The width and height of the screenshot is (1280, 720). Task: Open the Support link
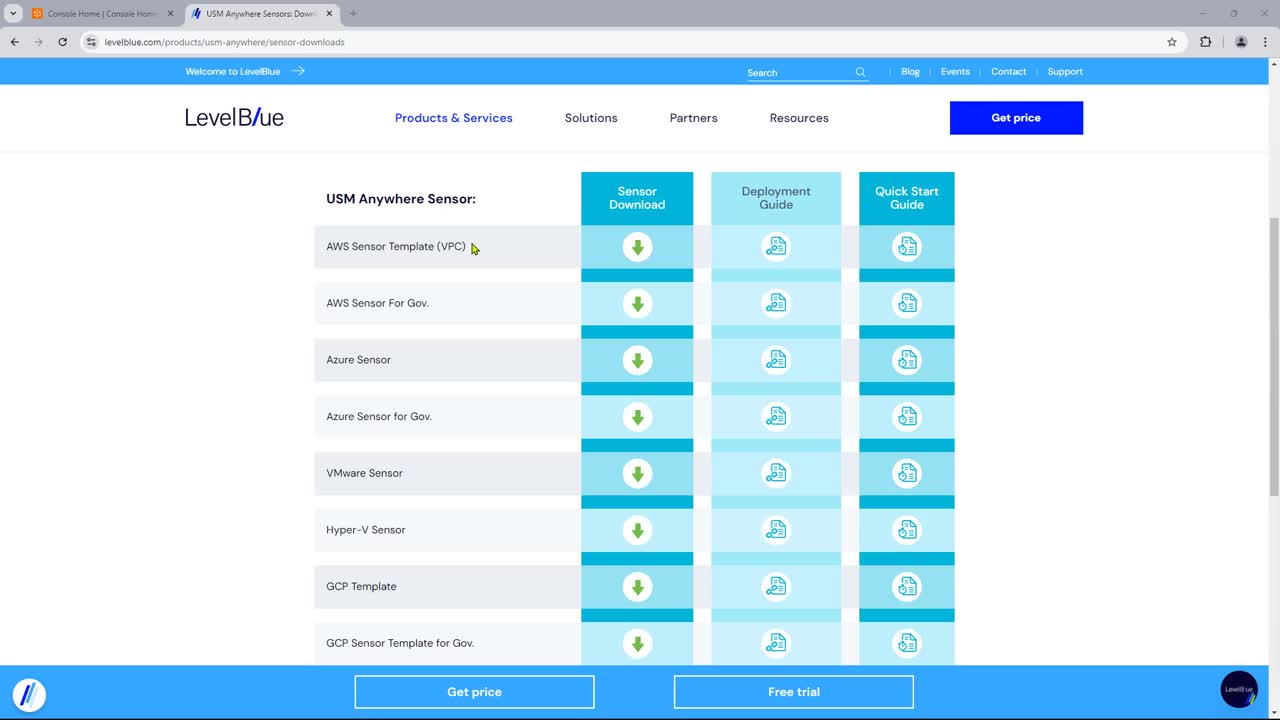pyautogui.click(x=1065, y=72)
